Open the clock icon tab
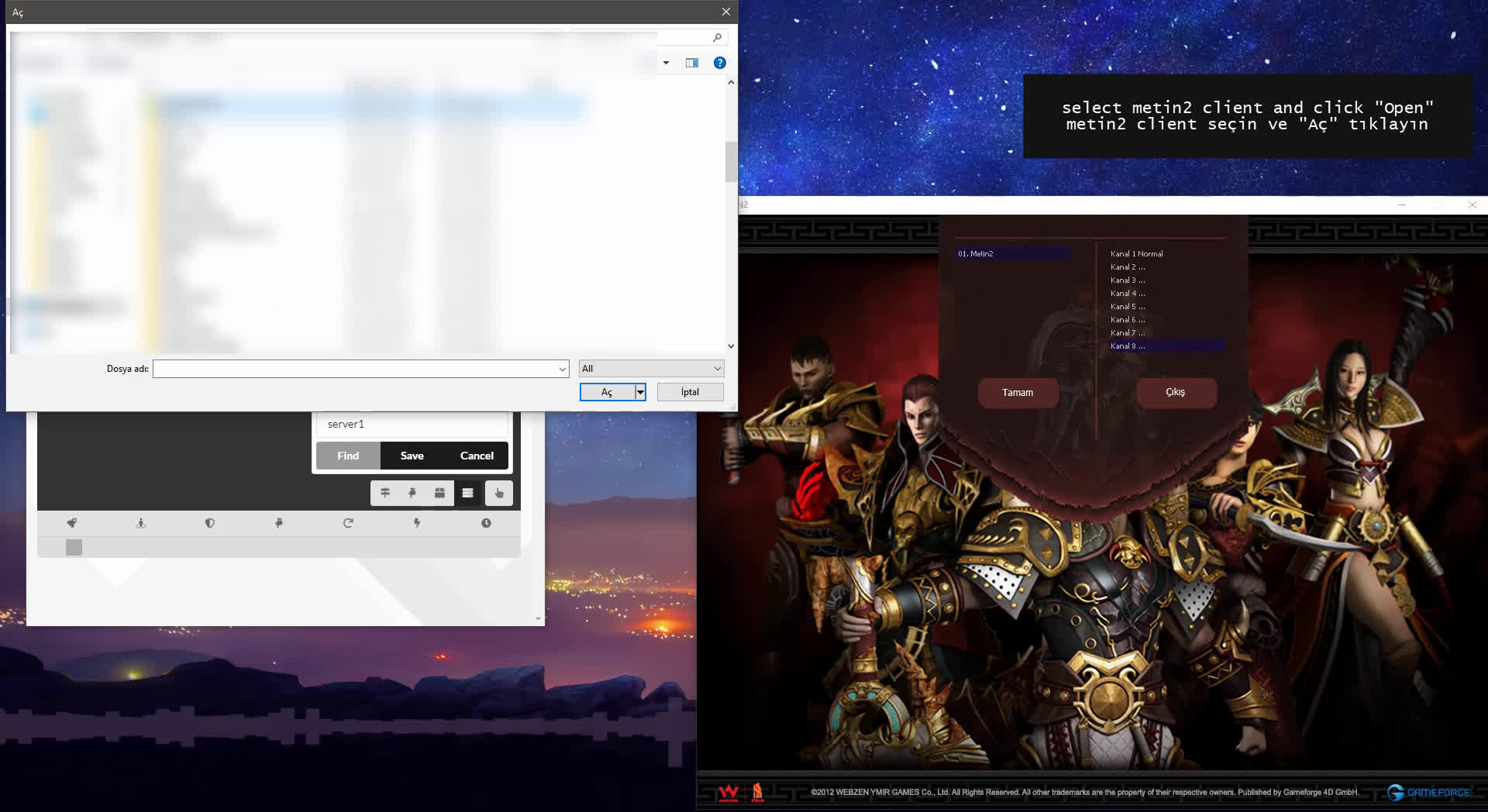Viewport: 1488px width, 812px height. coord(486,523)
